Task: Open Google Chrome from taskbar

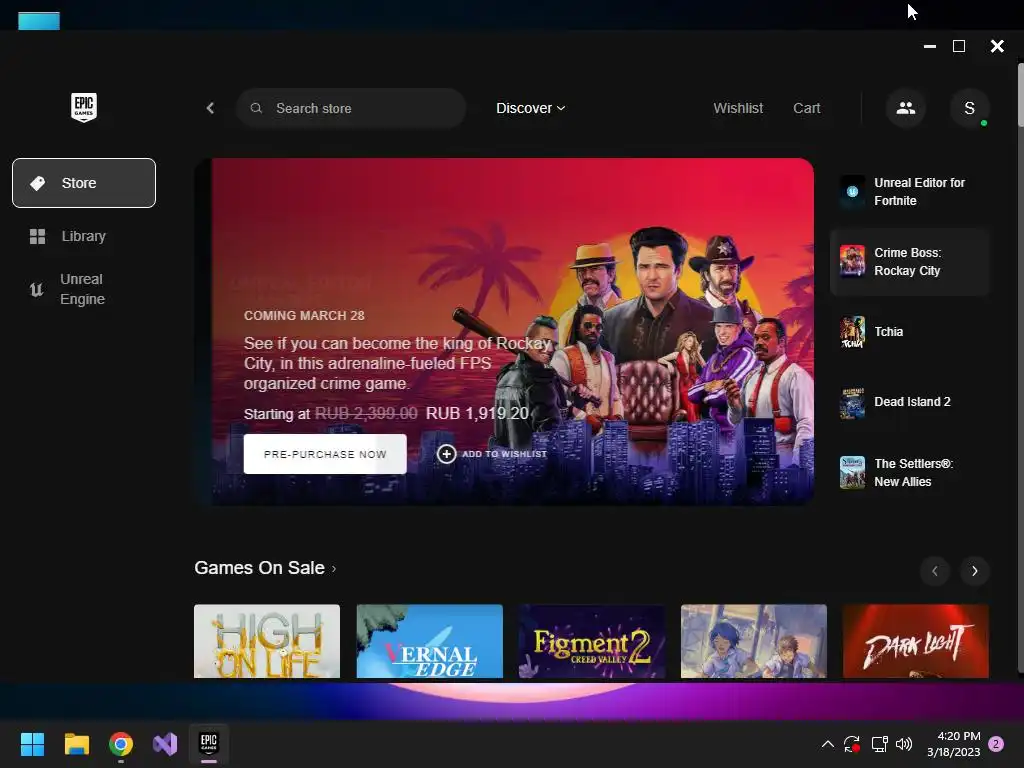Action: 121,744
